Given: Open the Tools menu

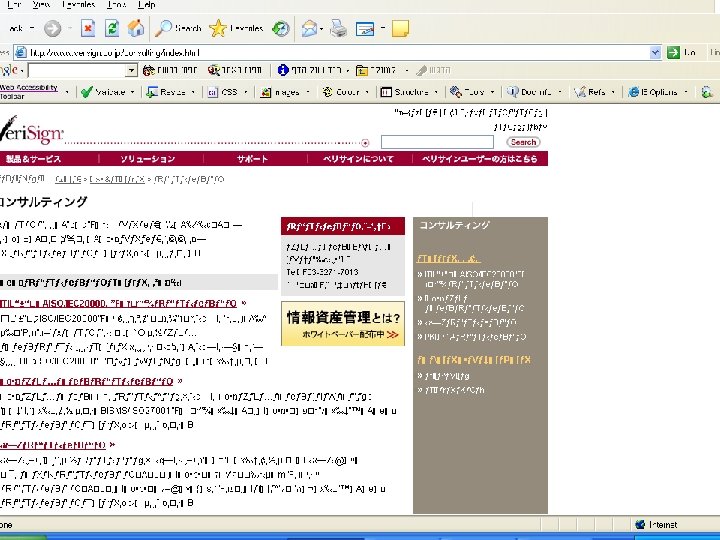Looking at the screenshot, I should pos(116,5).
